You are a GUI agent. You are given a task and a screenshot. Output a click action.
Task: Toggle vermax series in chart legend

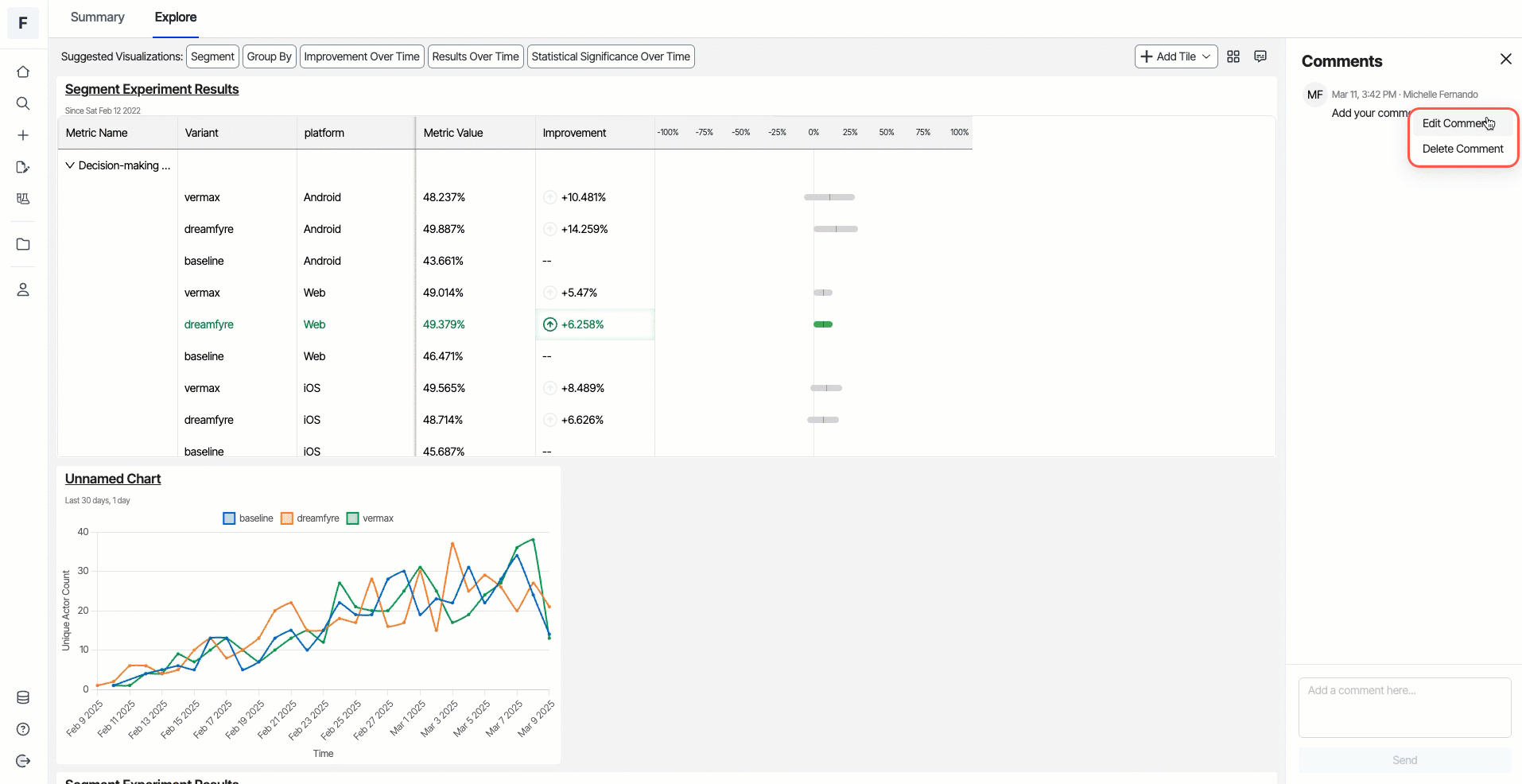371,518
